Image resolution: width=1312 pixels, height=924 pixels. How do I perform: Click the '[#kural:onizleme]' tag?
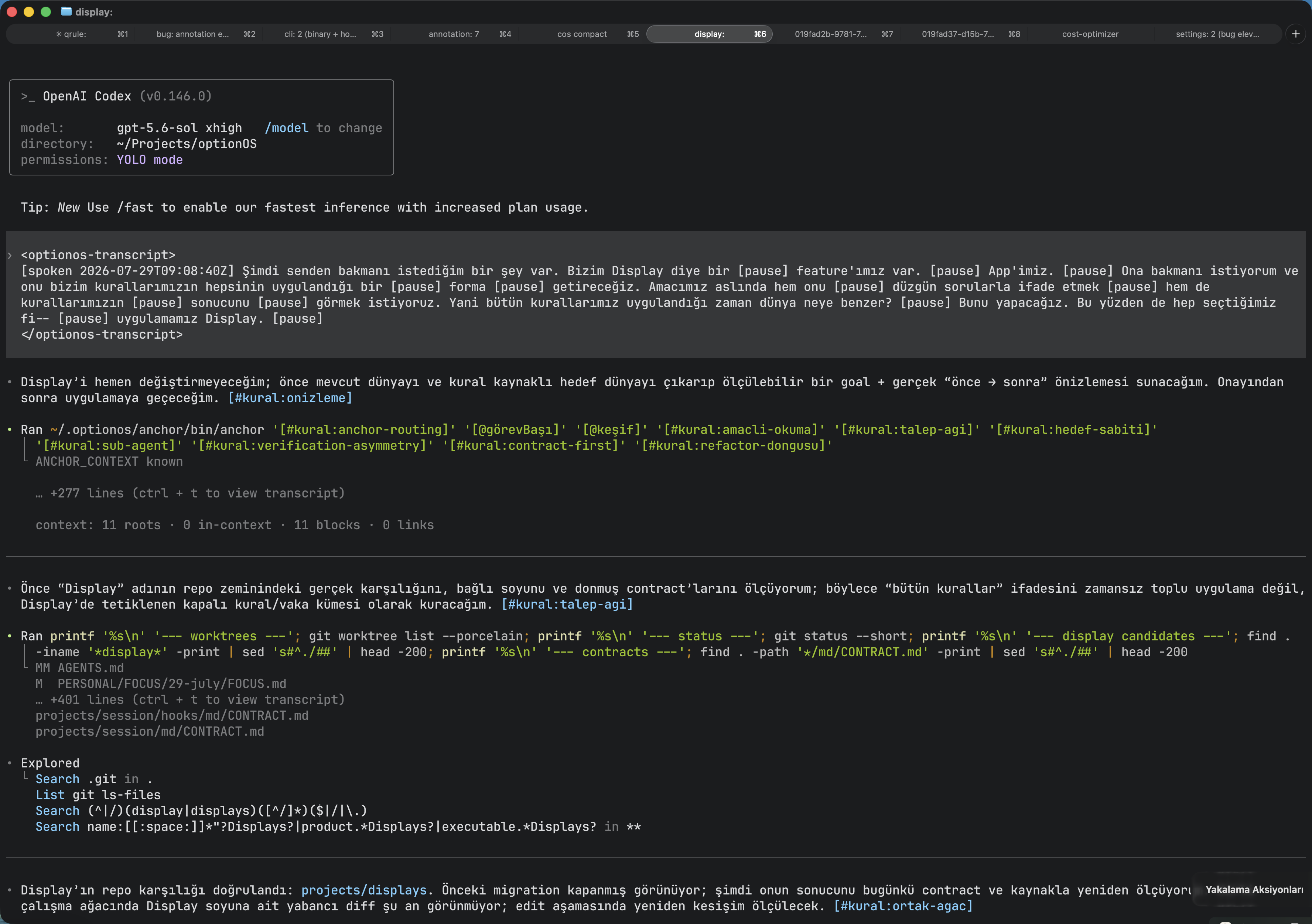[290, 398]
